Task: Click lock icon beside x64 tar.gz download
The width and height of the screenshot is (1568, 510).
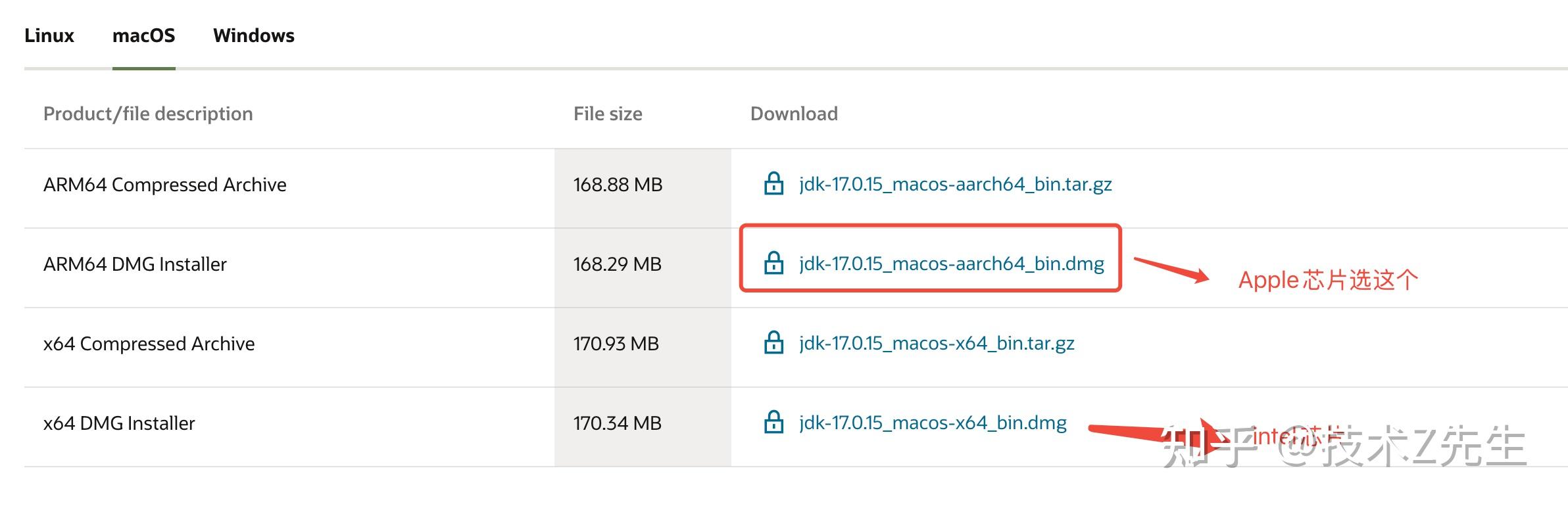Action: click(x=773, y=343)
